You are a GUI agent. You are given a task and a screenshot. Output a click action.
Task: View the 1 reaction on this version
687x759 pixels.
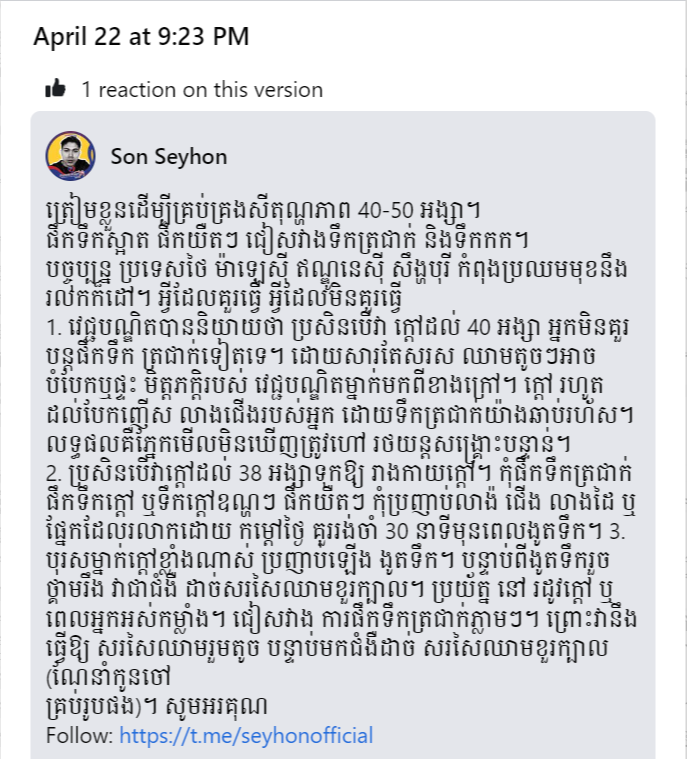point(202,90)
